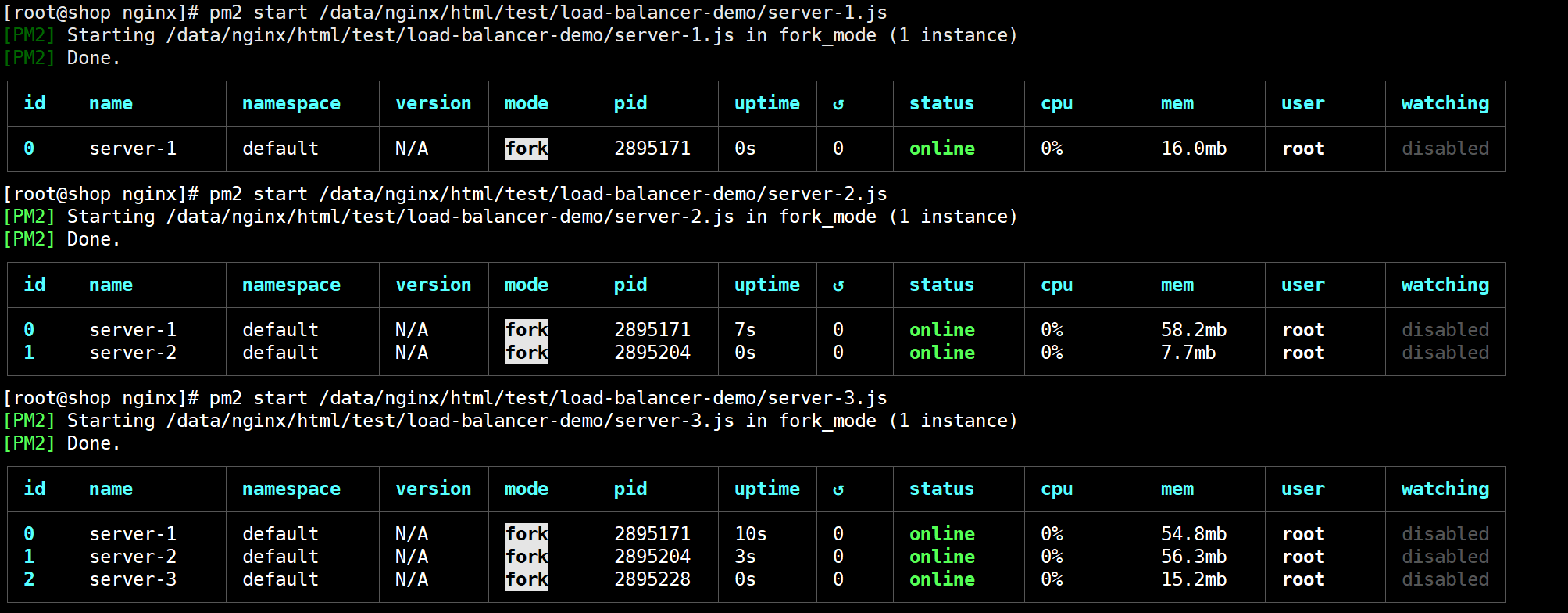This screenshot has width=1568, height=613.
Task: Click server-1 name in the 54.8mb row
Action: pyautogui.click(x=133, y=534)
